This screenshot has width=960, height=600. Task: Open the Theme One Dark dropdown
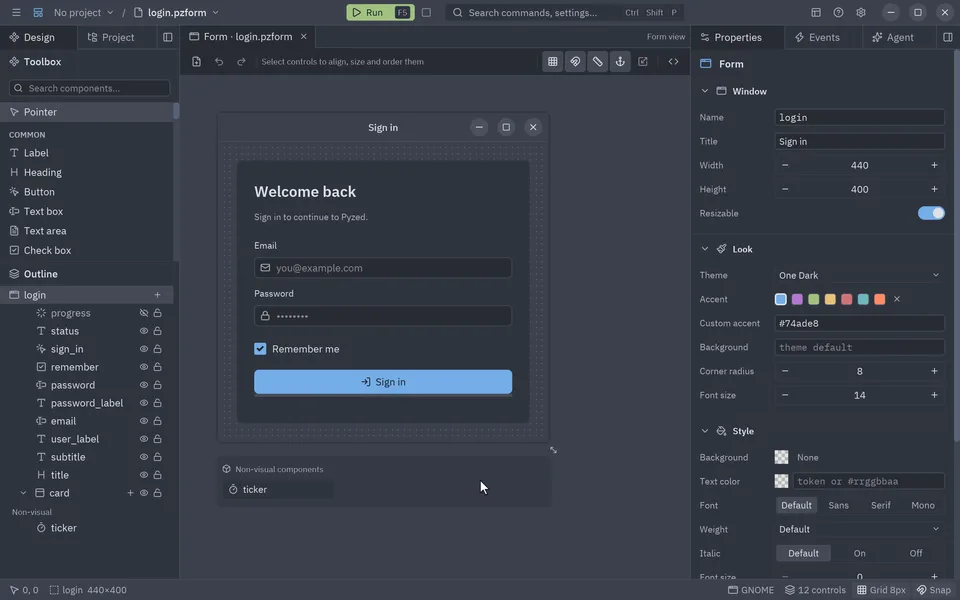pos(859,276)
